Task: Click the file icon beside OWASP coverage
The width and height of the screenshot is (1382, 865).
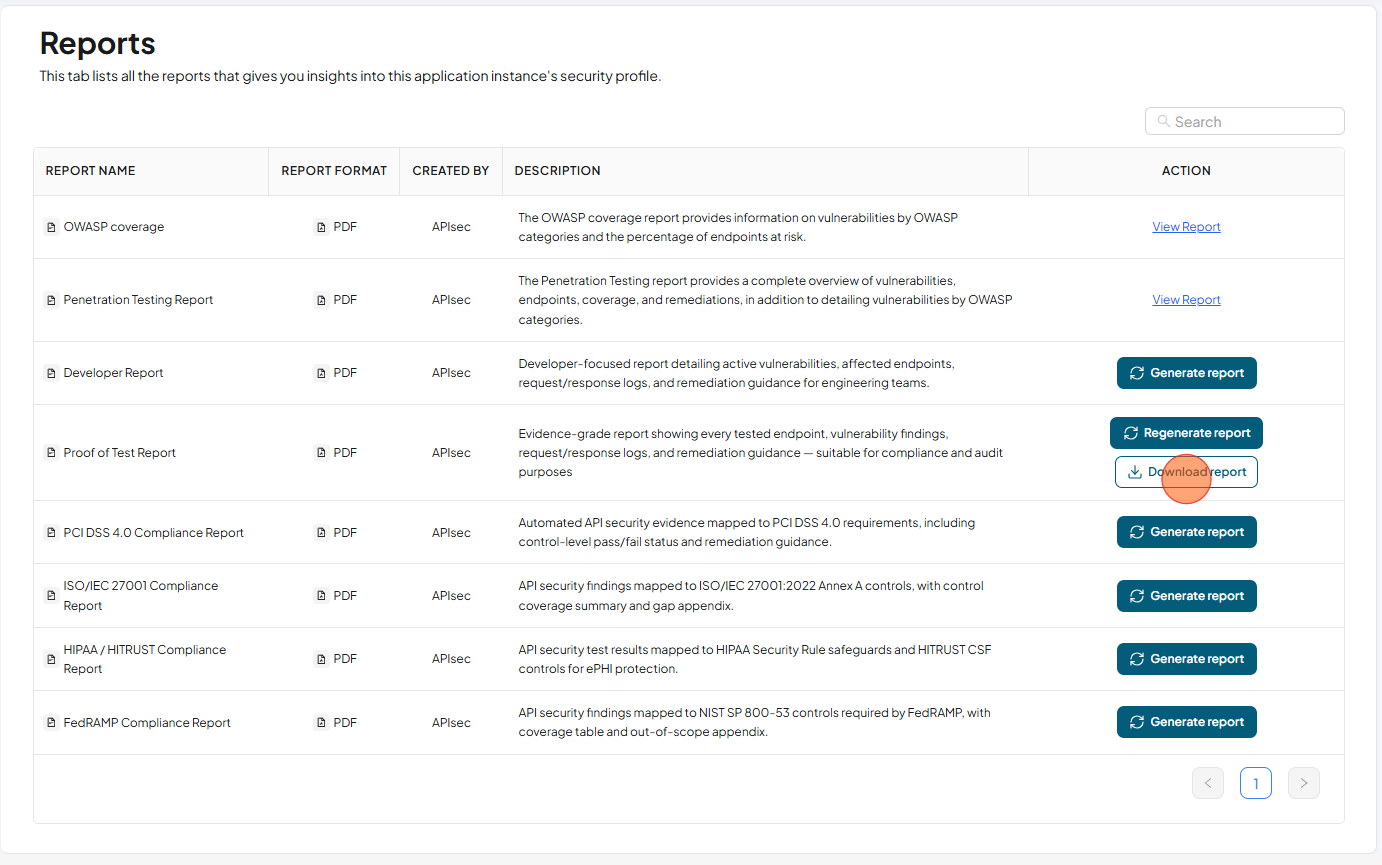Action: [x=52, y=227]
